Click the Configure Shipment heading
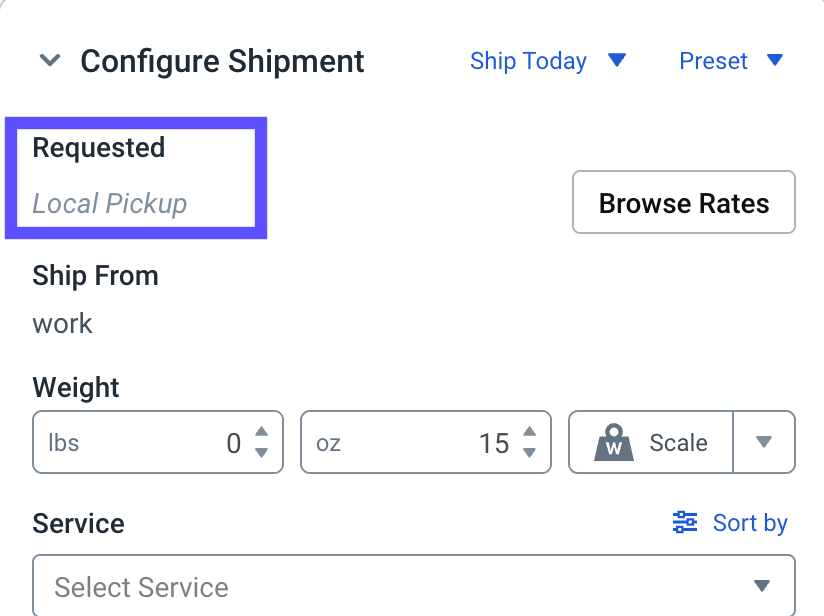Image resolution: width=824 pixels, height=616 pixels. tap(222, 61)
